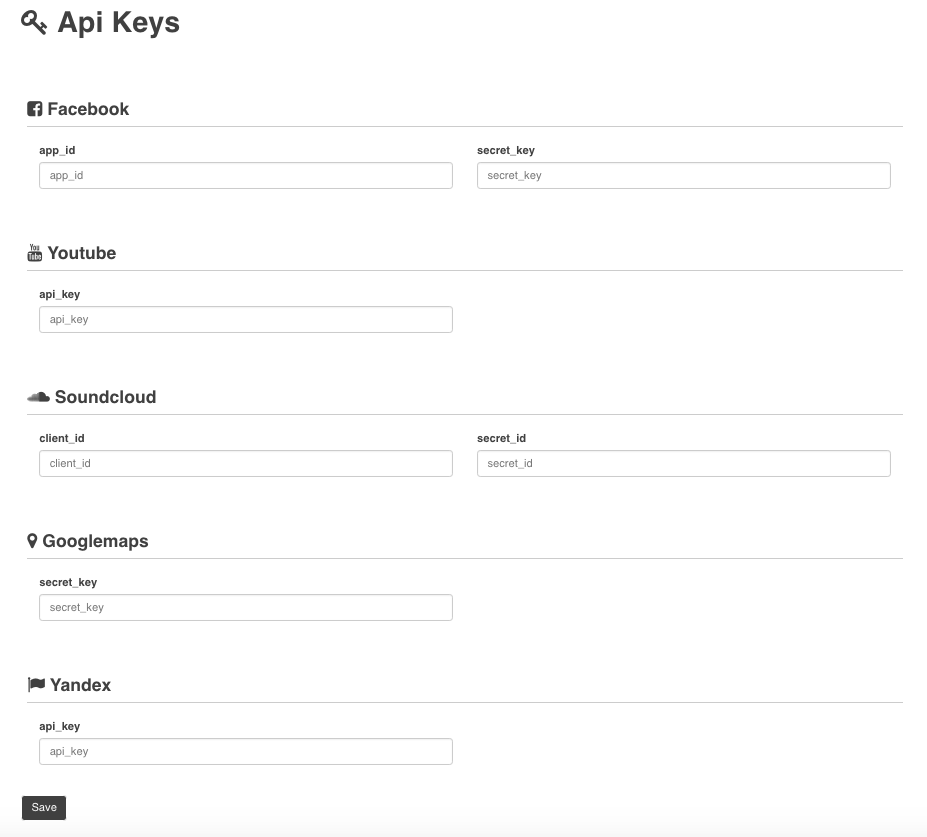Click the Facebook section heading text
This screenshot has width=927, height=837.
[x=88, y=109]
